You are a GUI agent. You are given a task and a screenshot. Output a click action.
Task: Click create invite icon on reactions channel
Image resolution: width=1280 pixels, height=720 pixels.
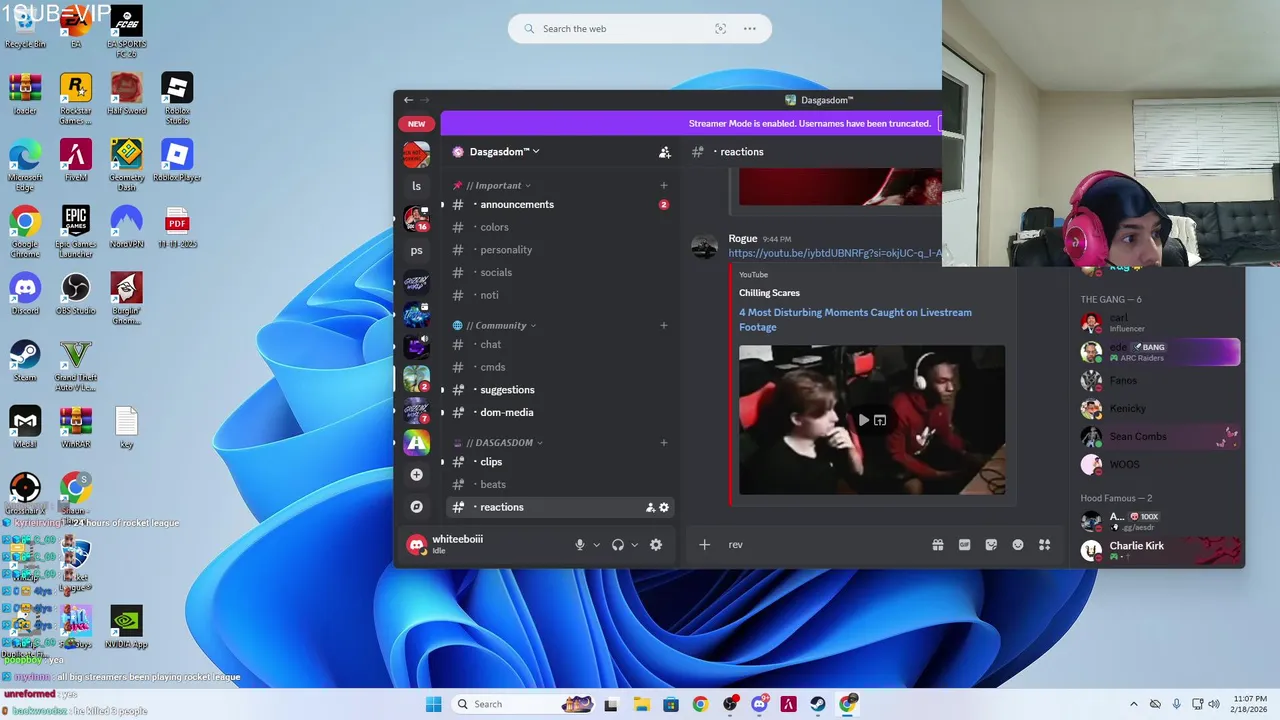tap(650, 507)
